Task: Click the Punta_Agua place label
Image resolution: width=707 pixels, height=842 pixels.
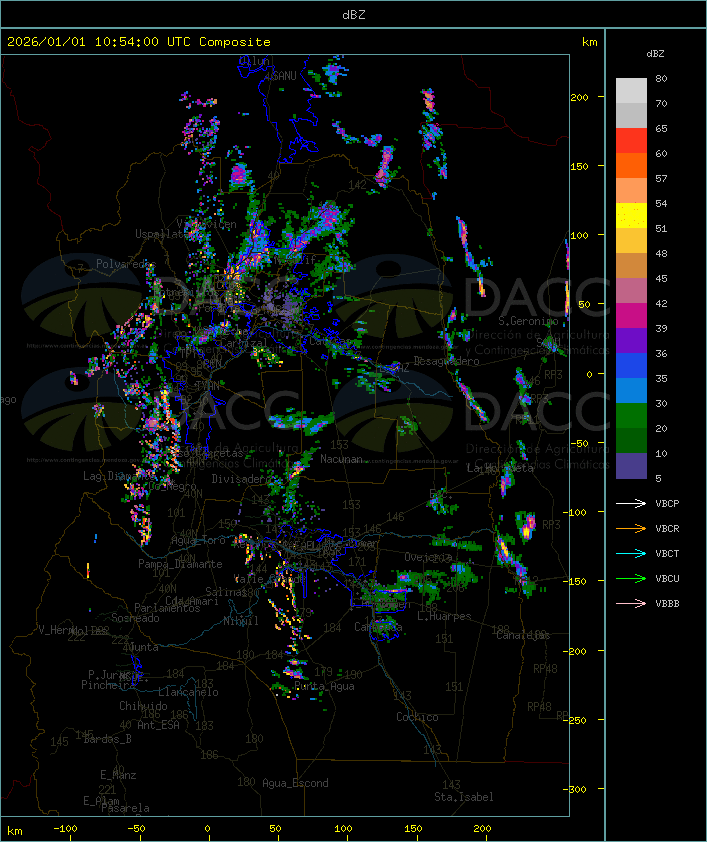Action: (x=324, y=686)
